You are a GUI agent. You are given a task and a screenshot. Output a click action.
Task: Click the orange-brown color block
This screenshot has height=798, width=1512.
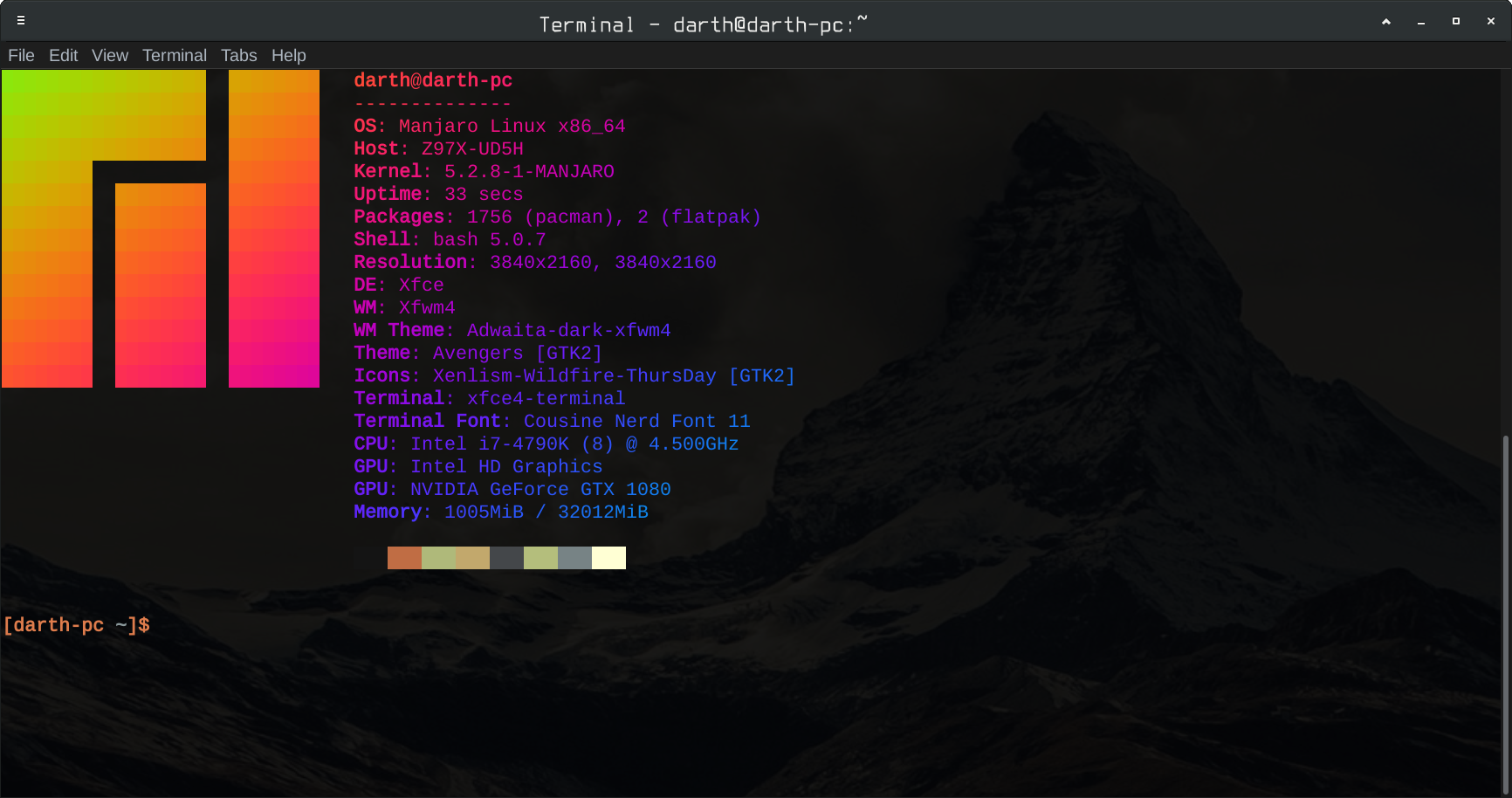coord(404,558)
